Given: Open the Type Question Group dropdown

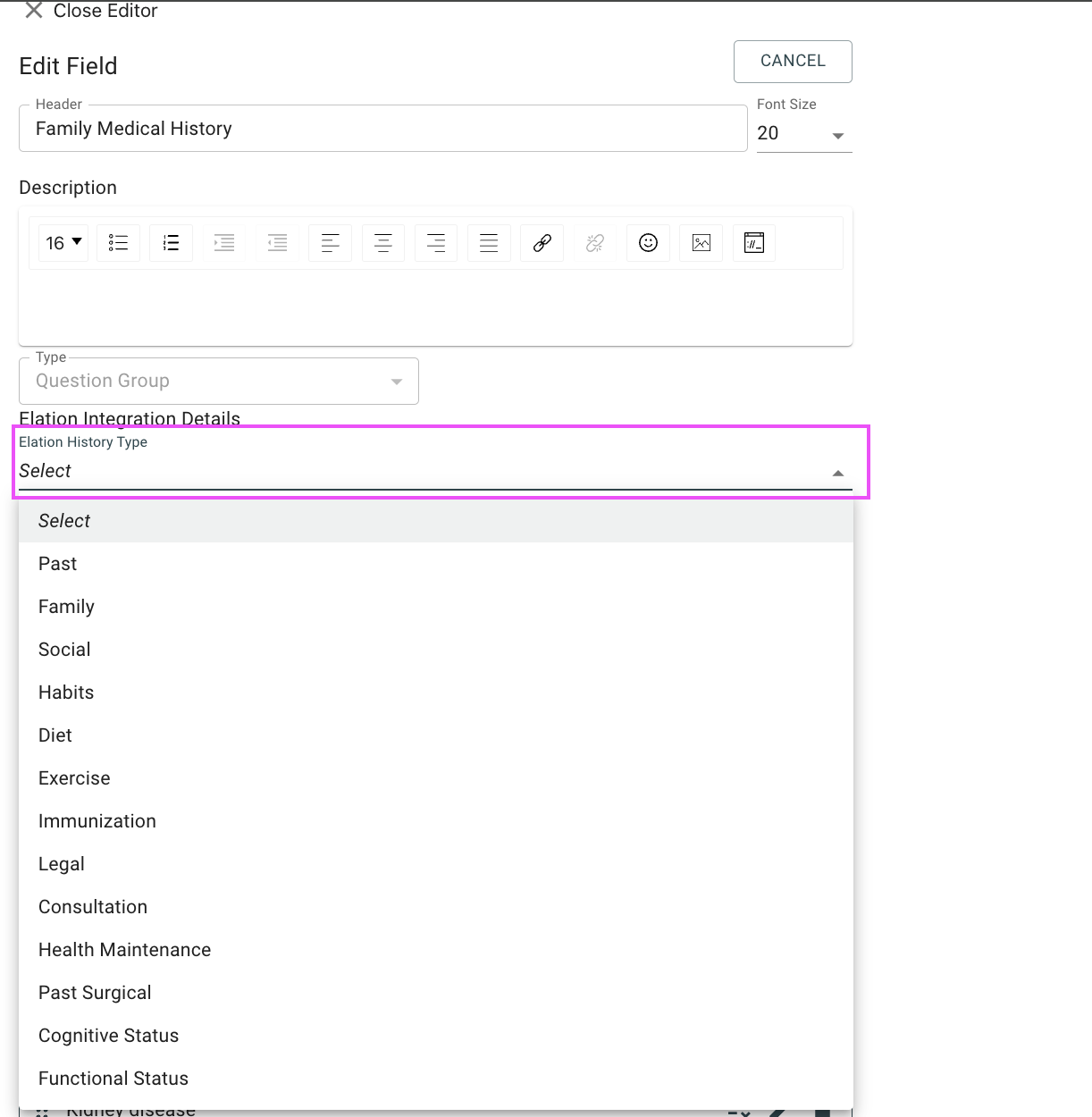Looking at the screenshot, I should click(x=219, y=381).
